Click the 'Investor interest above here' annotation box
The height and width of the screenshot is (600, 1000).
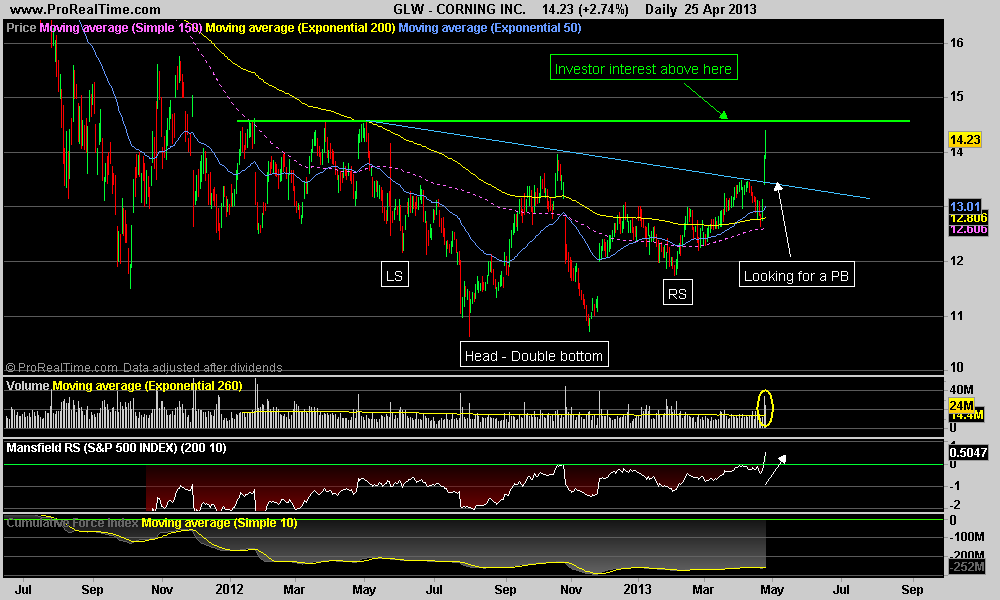tap(643, 68)
